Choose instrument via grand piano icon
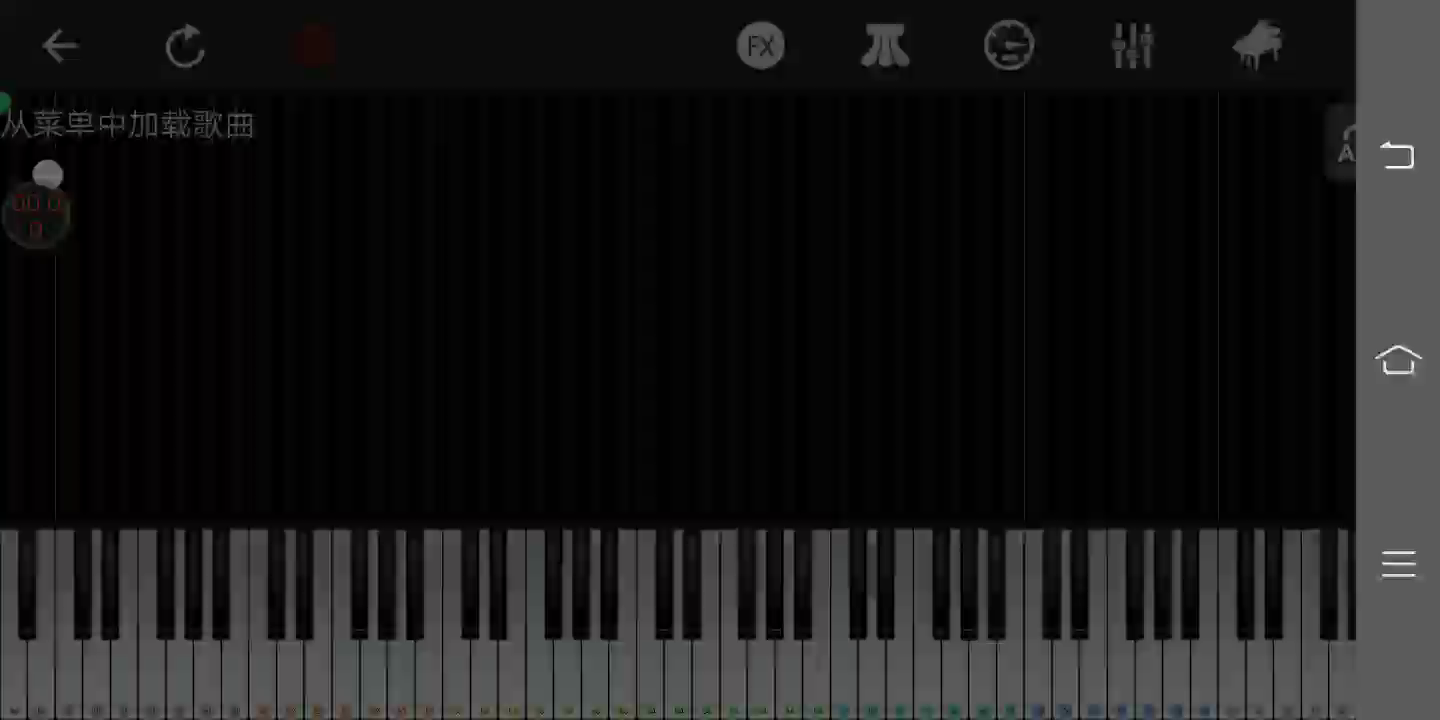1440x720 pixels. (x=1257, y=45)
